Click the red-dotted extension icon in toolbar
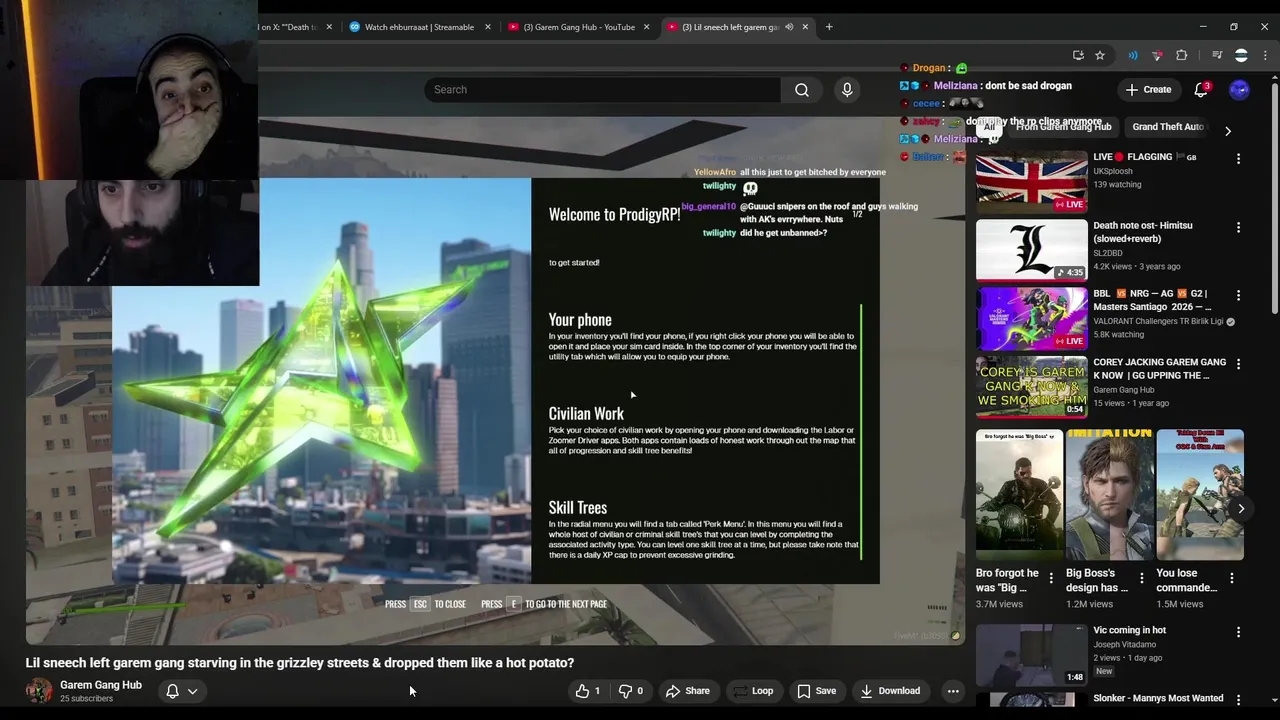1280x720 pixels. pyautogui.click(x=1157, y=55)
